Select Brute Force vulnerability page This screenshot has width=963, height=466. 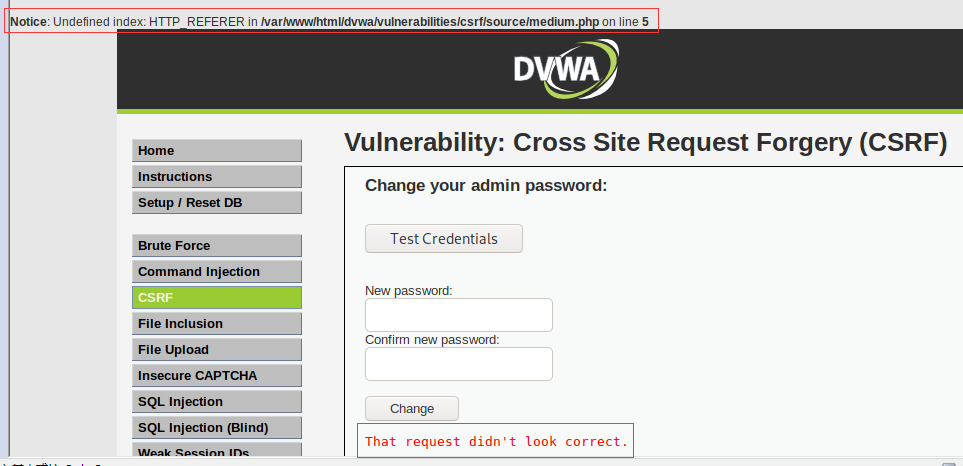pyautogui.click(x=217, y=246)
